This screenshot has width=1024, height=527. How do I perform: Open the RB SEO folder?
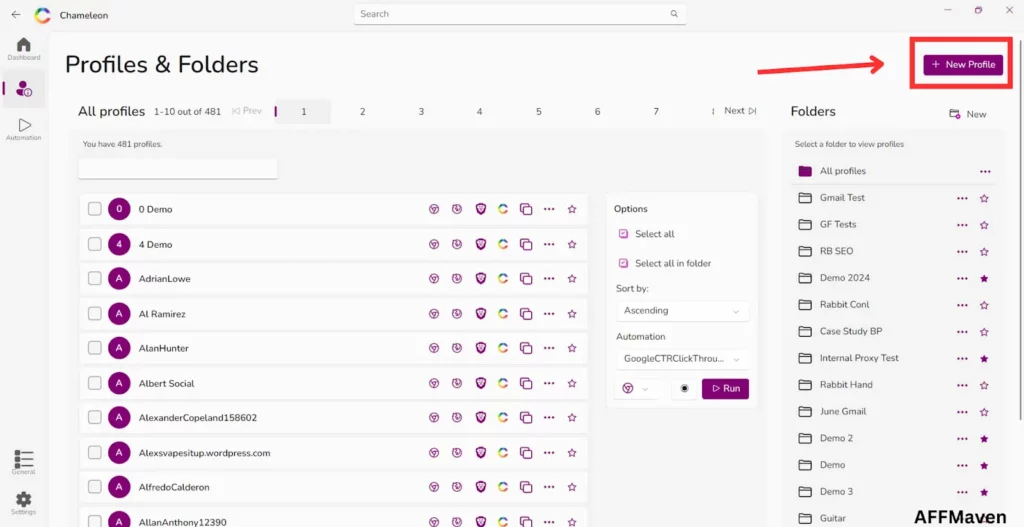836,251
